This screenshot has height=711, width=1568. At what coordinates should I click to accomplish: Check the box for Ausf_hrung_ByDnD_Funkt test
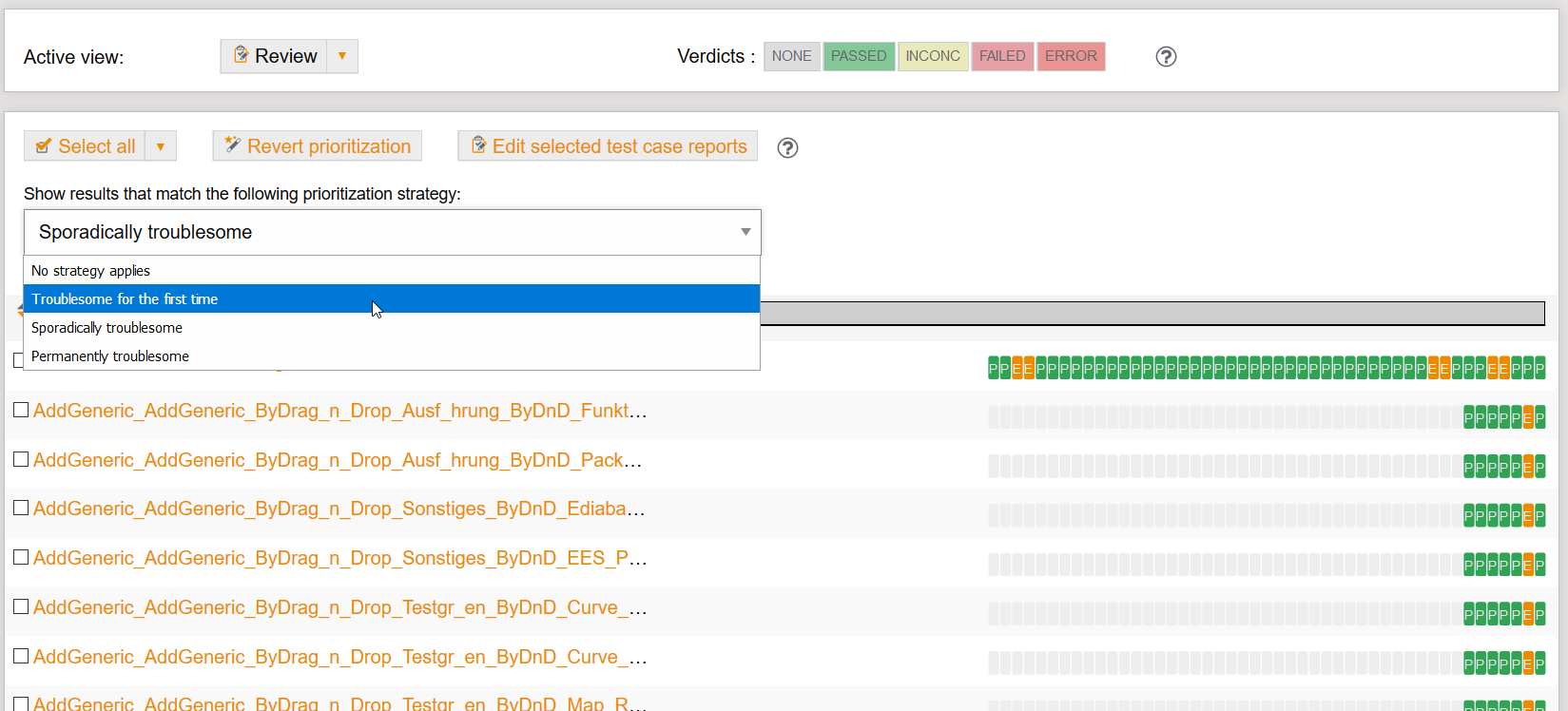pos(21,410)
